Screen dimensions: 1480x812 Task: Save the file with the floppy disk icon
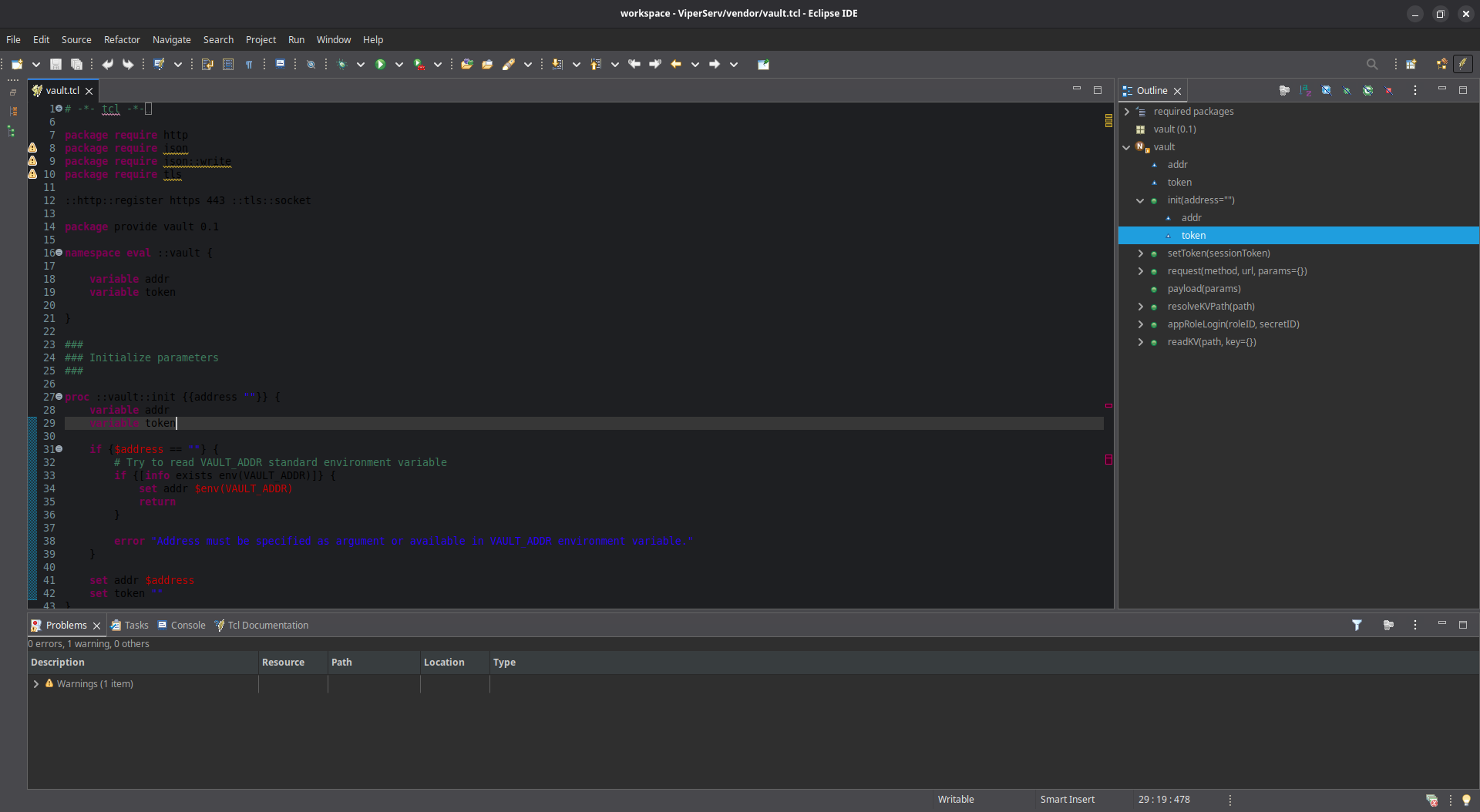pyautogui.click(x=55, y=65)
